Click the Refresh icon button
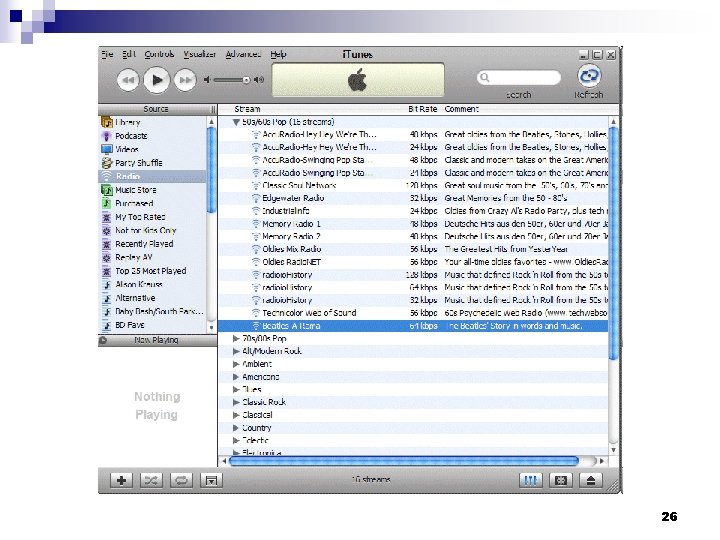 pyautogui.click(x=589, y=76)
